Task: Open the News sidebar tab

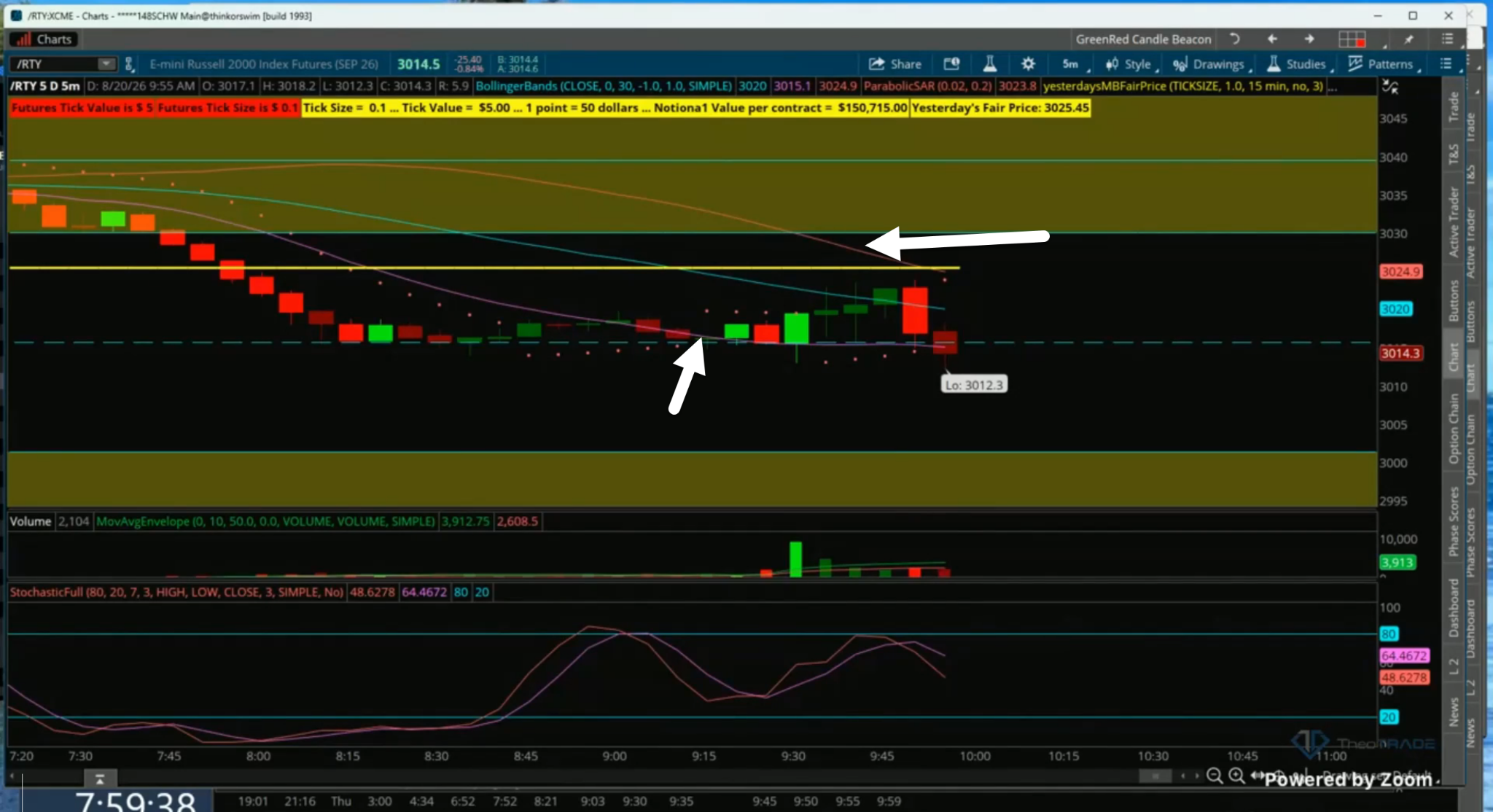Action: click(x=1454, y=712)
